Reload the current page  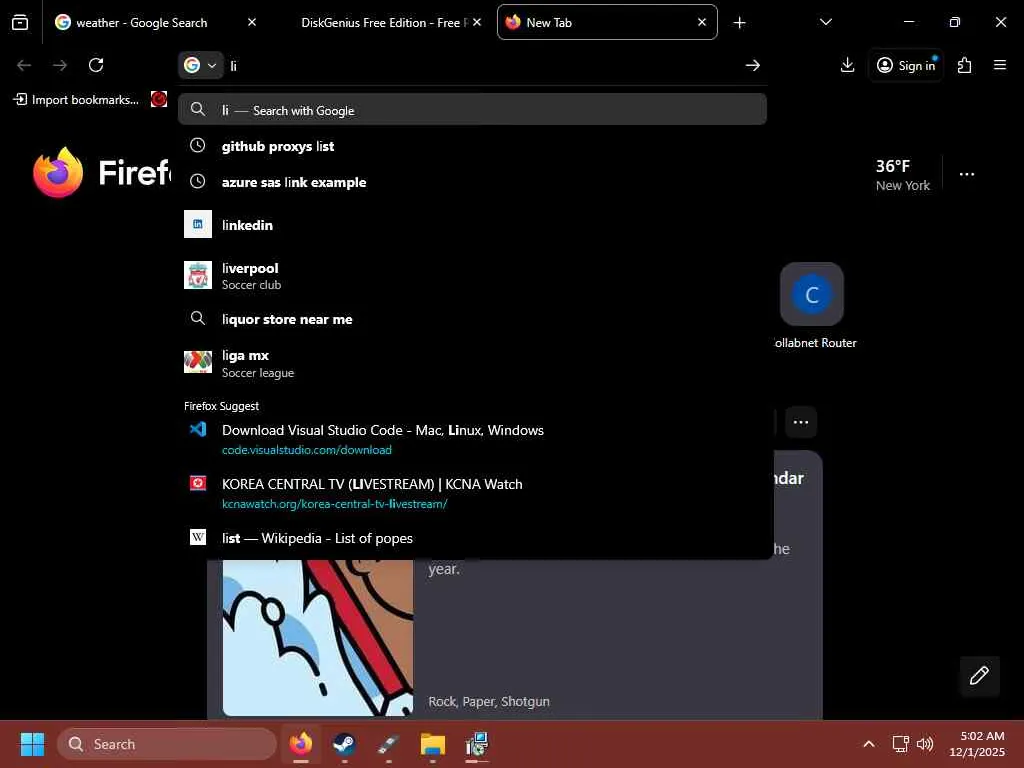[x=96, y=65]
